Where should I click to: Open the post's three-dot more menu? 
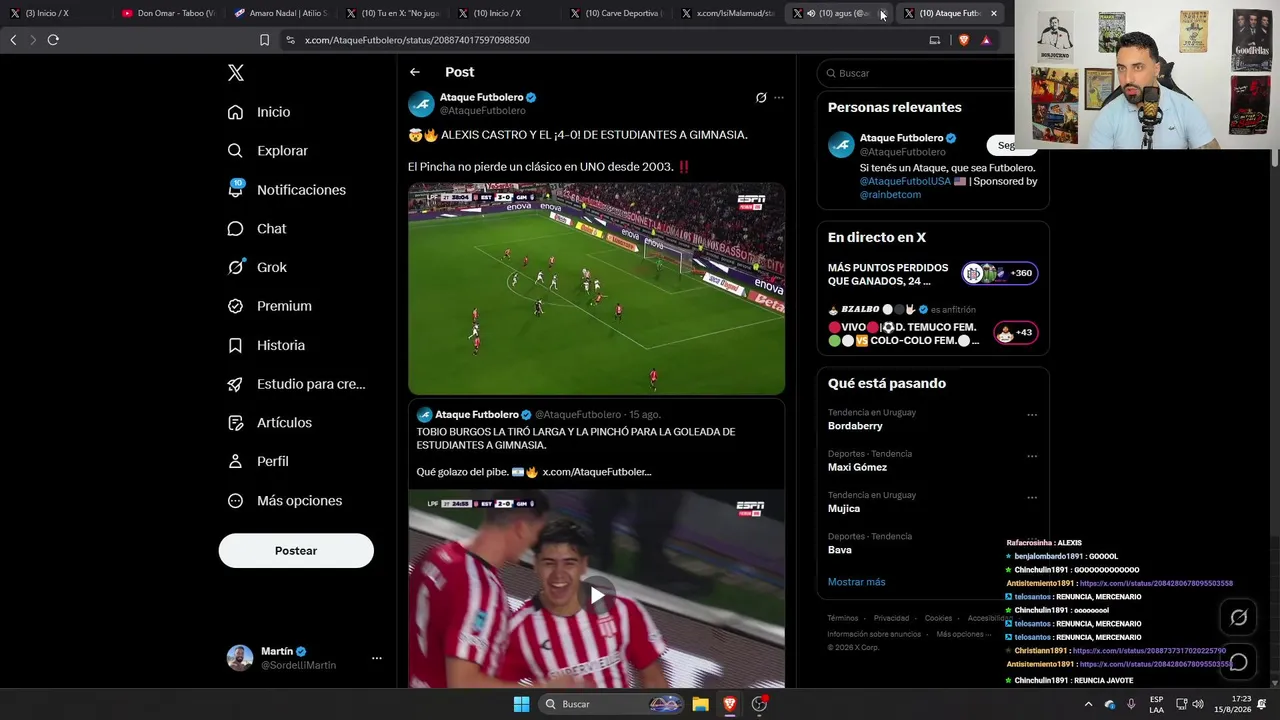pos(779,98)
